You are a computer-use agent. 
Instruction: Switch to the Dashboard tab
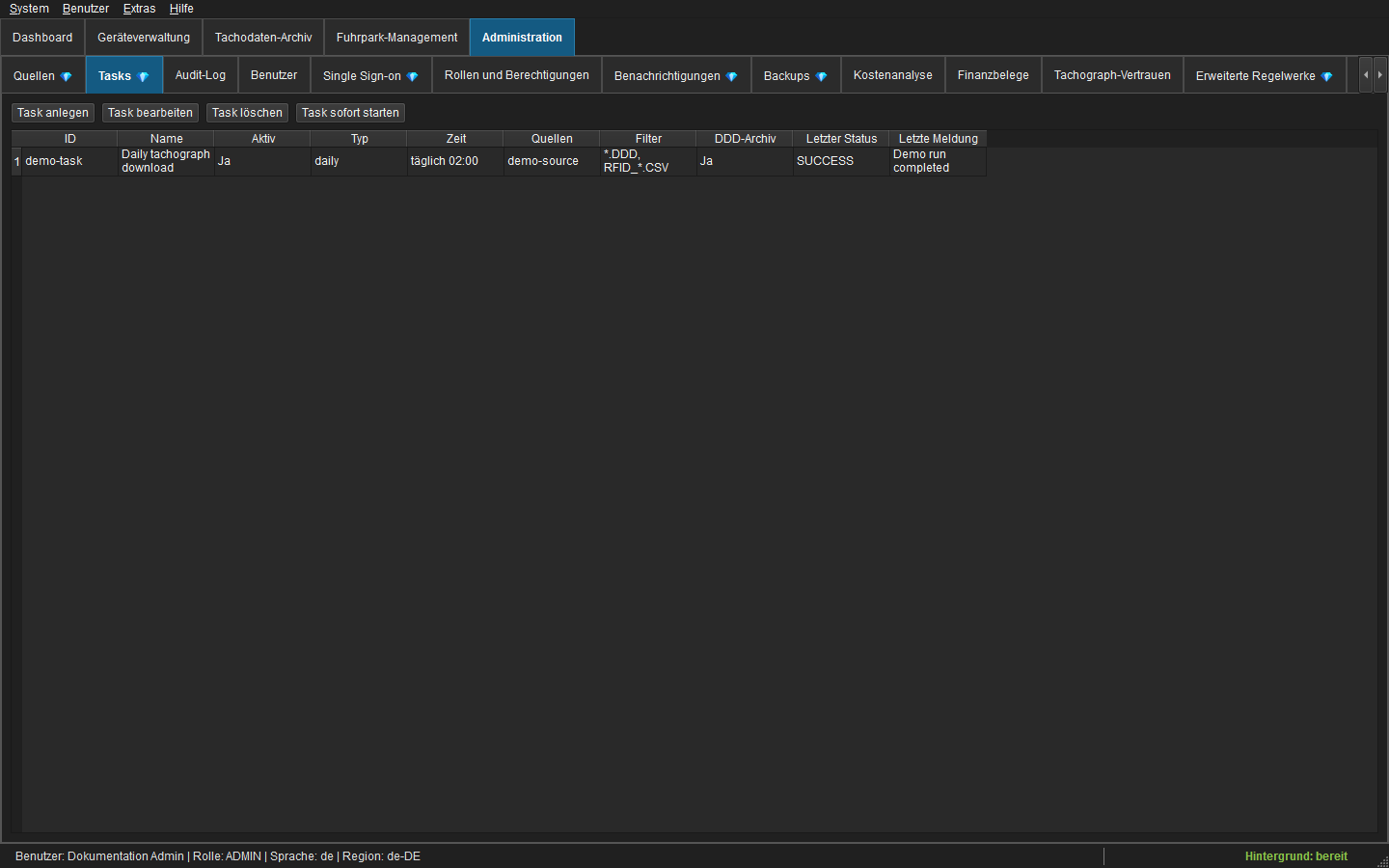[x=42, y=38]
